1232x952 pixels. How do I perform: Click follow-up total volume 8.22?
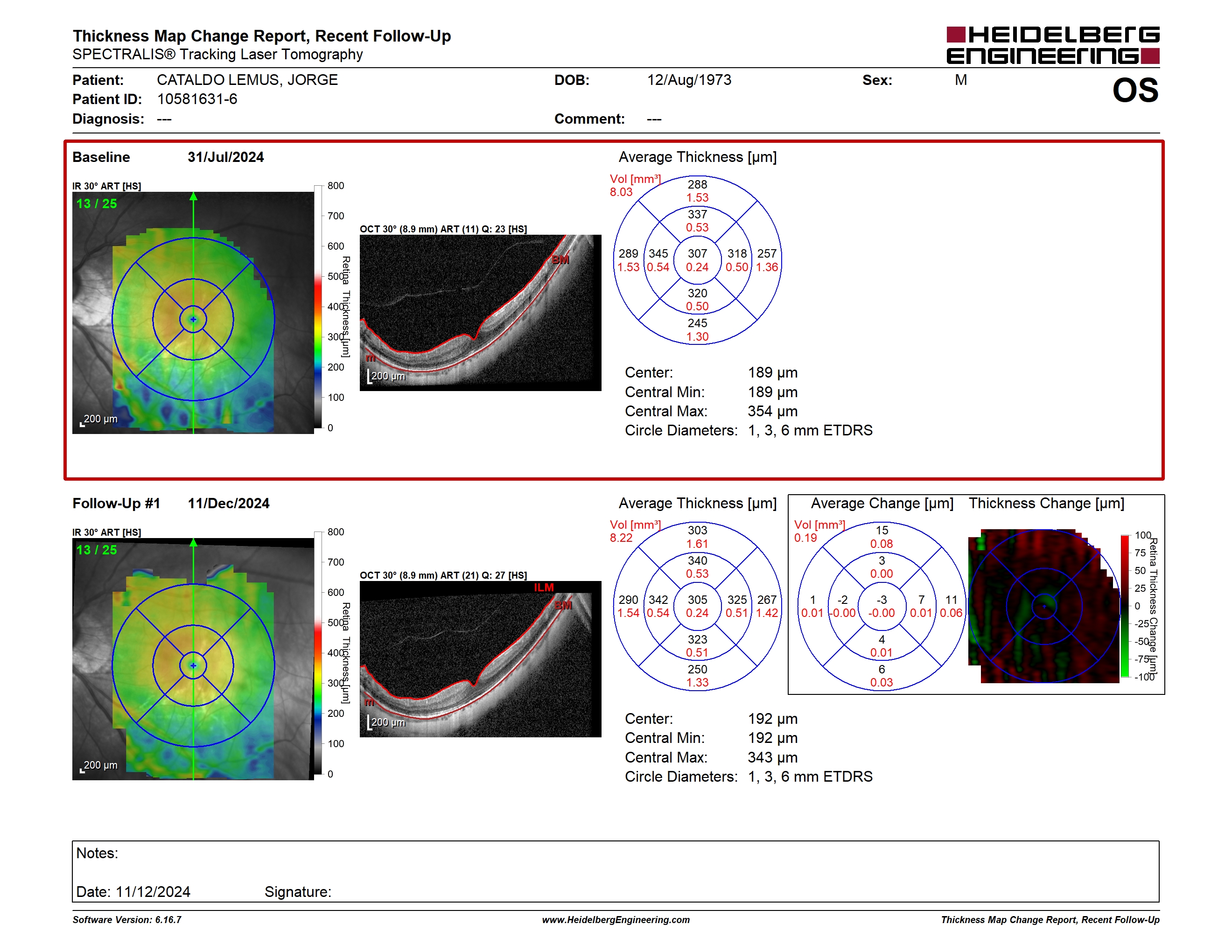click(x=621, y=538)
